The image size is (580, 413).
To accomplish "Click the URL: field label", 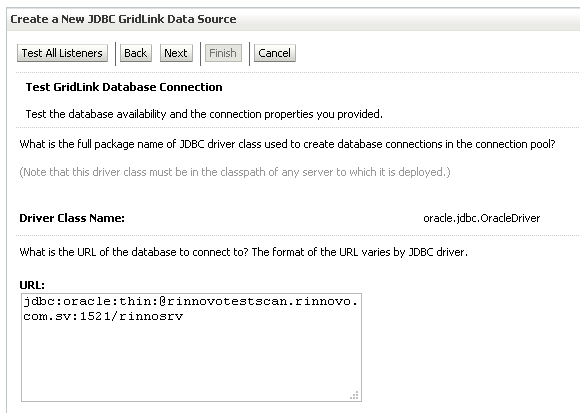I will click(32, 285).
